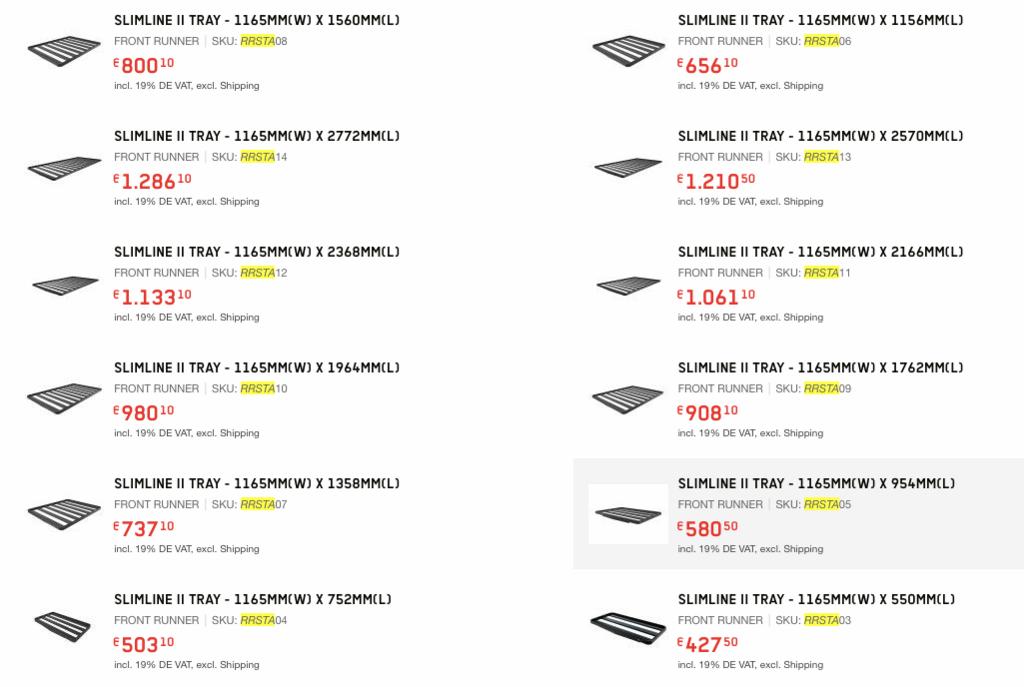Open Slimline II Tray 1165mm x 2772mm link
Image resolution: width=1024 pixels, height=687 pixels.
point(256,136)
